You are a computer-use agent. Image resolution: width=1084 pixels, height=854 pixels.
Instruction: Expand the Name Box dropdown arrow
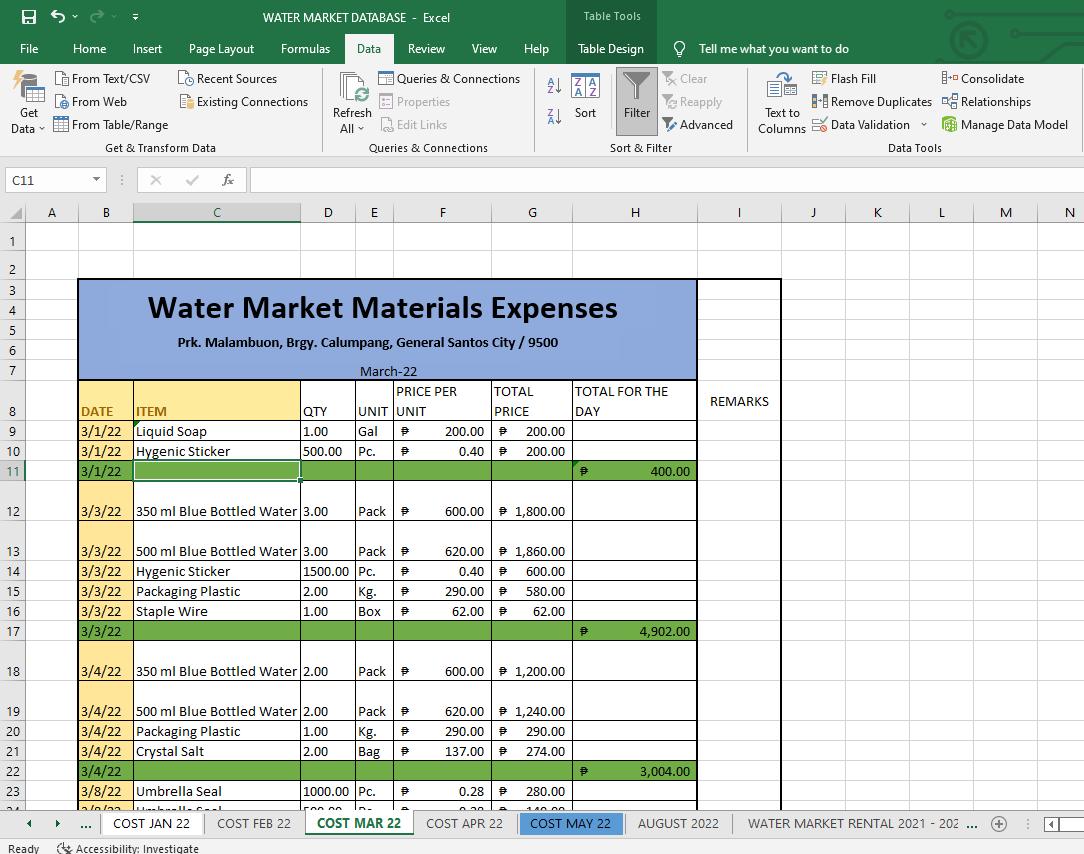pos(97,180)
